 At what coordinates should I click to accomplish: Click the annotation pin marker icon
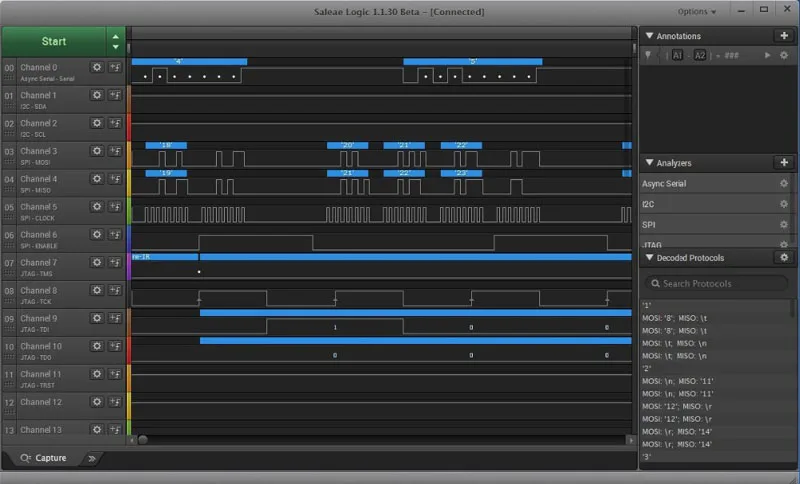click(x=648, y=55)
